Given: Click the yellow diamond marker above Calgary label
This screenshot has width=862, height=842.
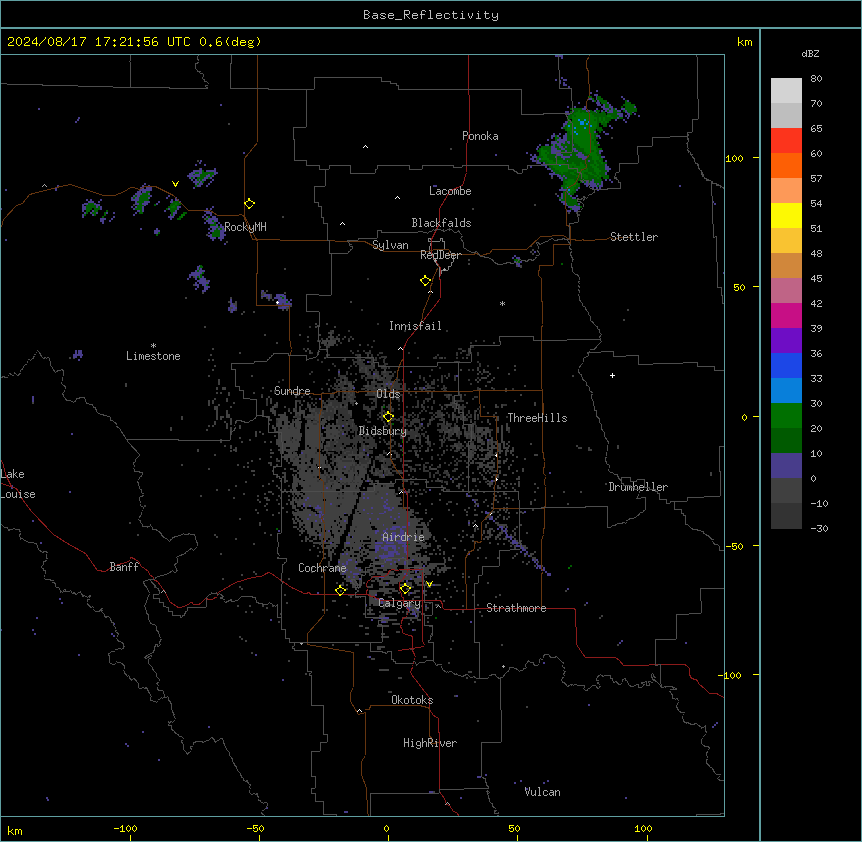Looking at the screenshot, I should point(405,589).
